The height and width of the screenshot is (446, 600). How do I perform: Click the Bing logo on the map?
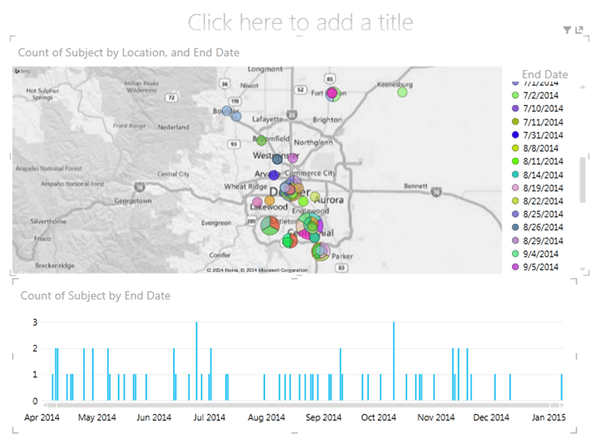click(x=22, y=71)
